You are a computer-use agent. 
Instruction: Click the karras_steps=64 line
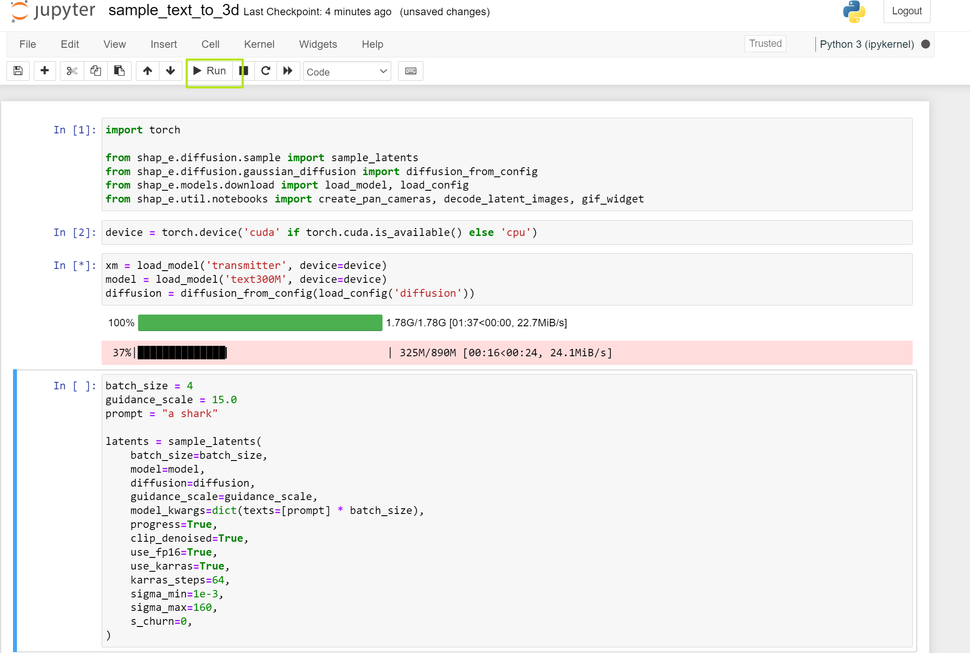(179, 580)
